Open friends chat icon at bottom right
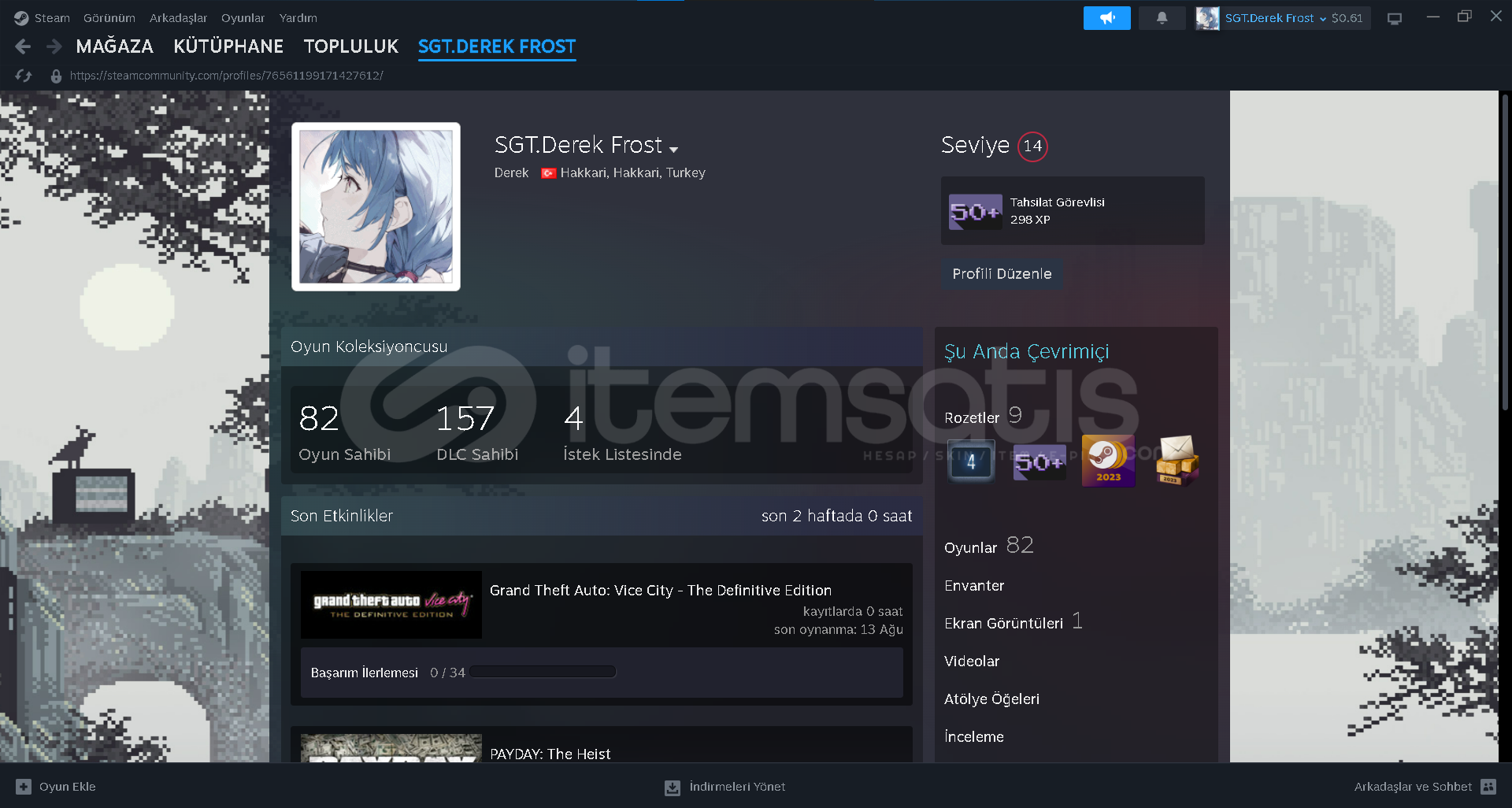This screenshot has width=1512, height=808. (1488, 787)
